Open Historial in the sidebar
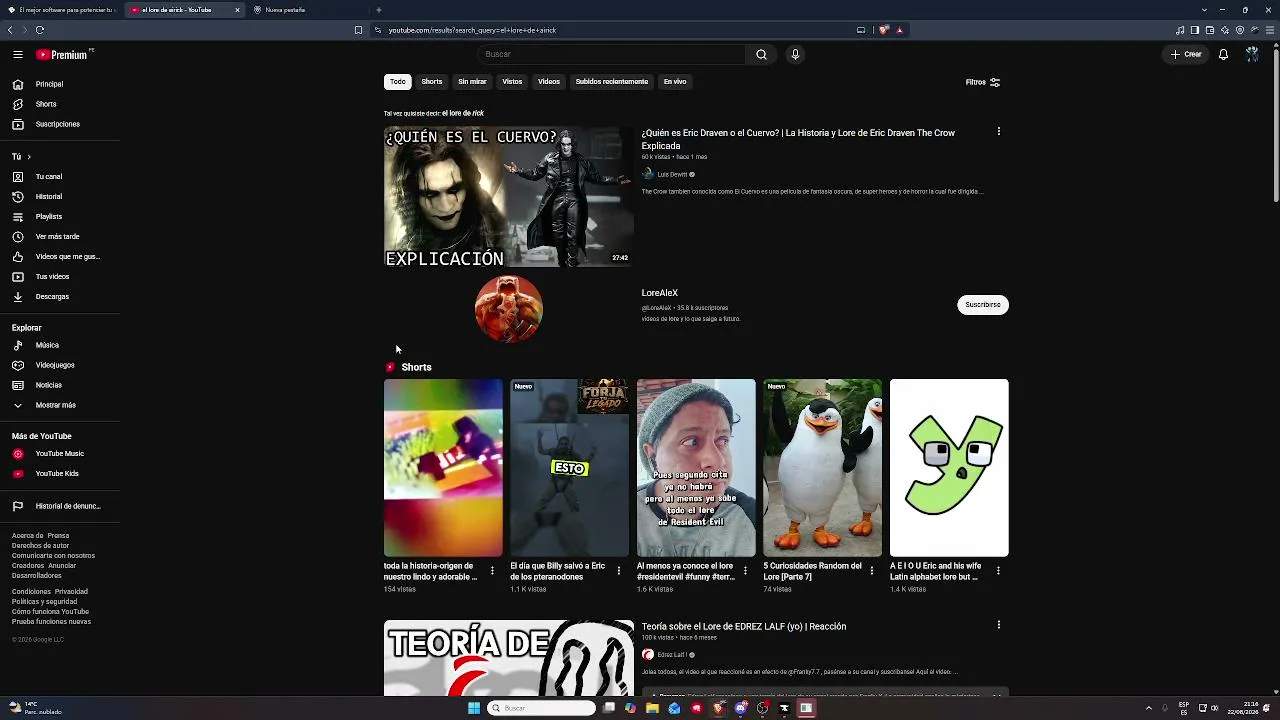 60,197
